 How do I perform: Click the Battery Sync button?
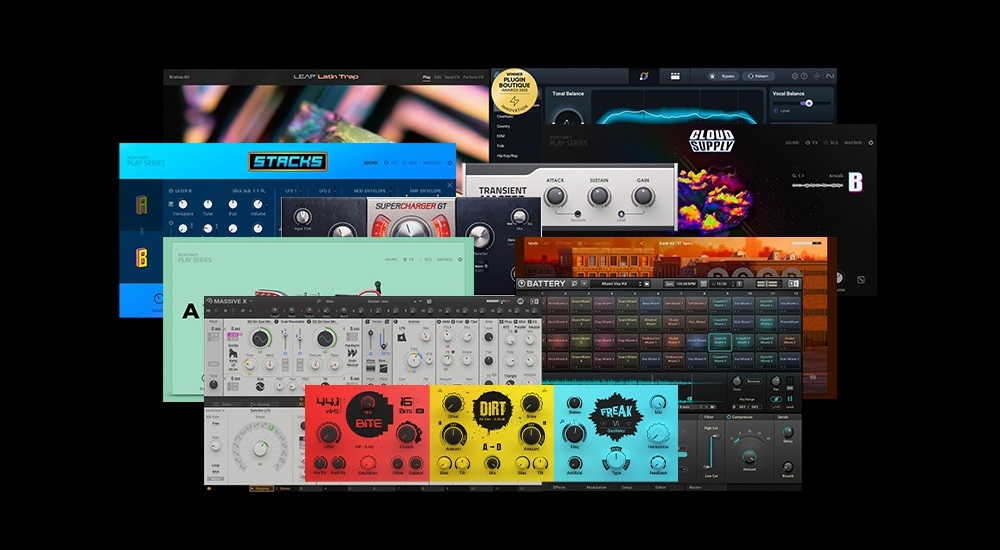669,283
